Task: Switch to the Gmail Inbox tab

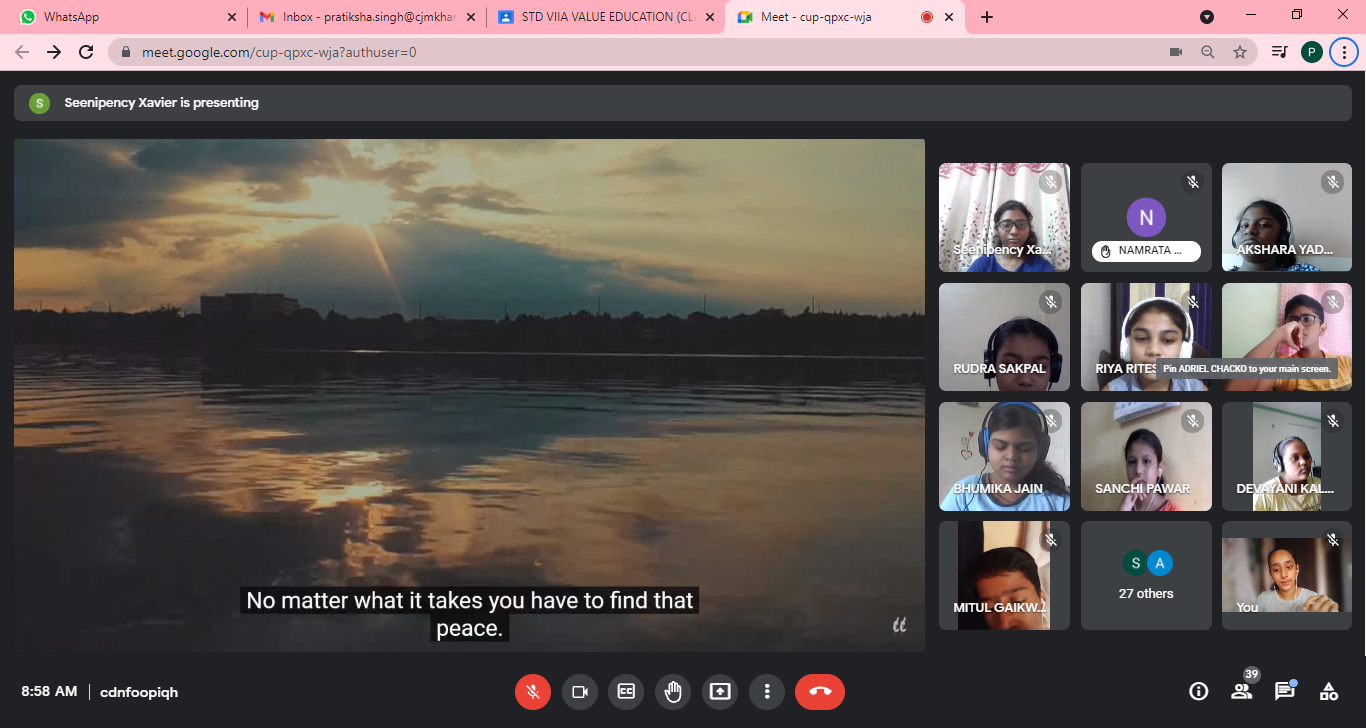Action: coord(360,17)
